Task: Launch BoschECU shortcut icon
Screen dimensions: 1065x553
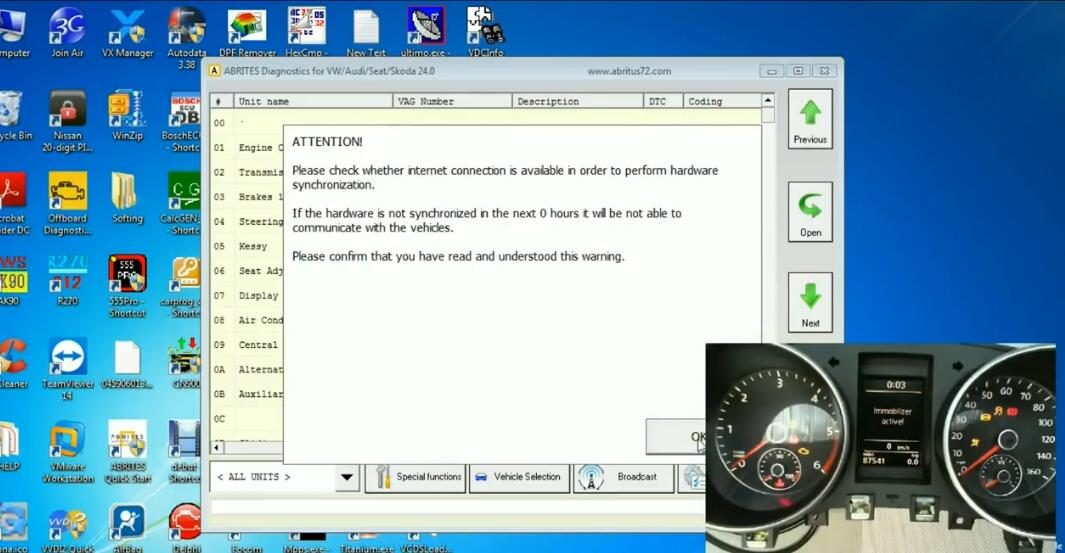Action: click(x=183, y=121)
